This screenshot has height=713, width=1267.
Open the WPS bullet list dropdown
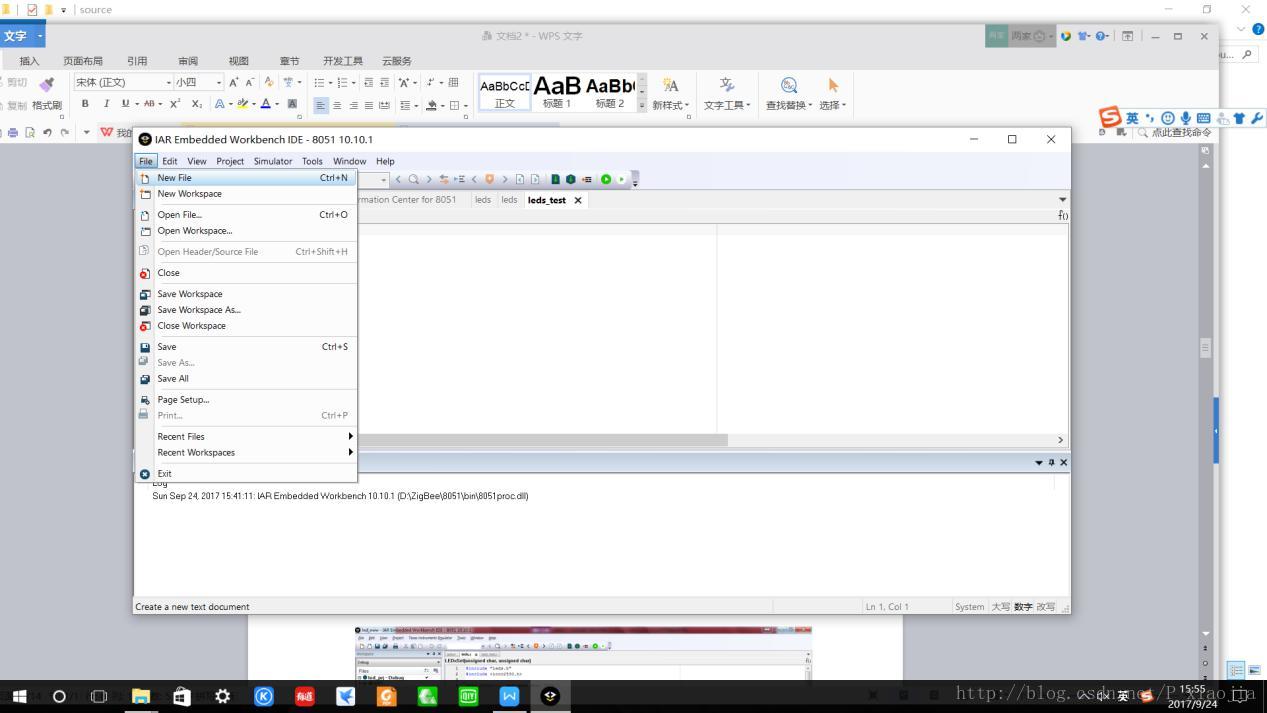tap(329, 83)
